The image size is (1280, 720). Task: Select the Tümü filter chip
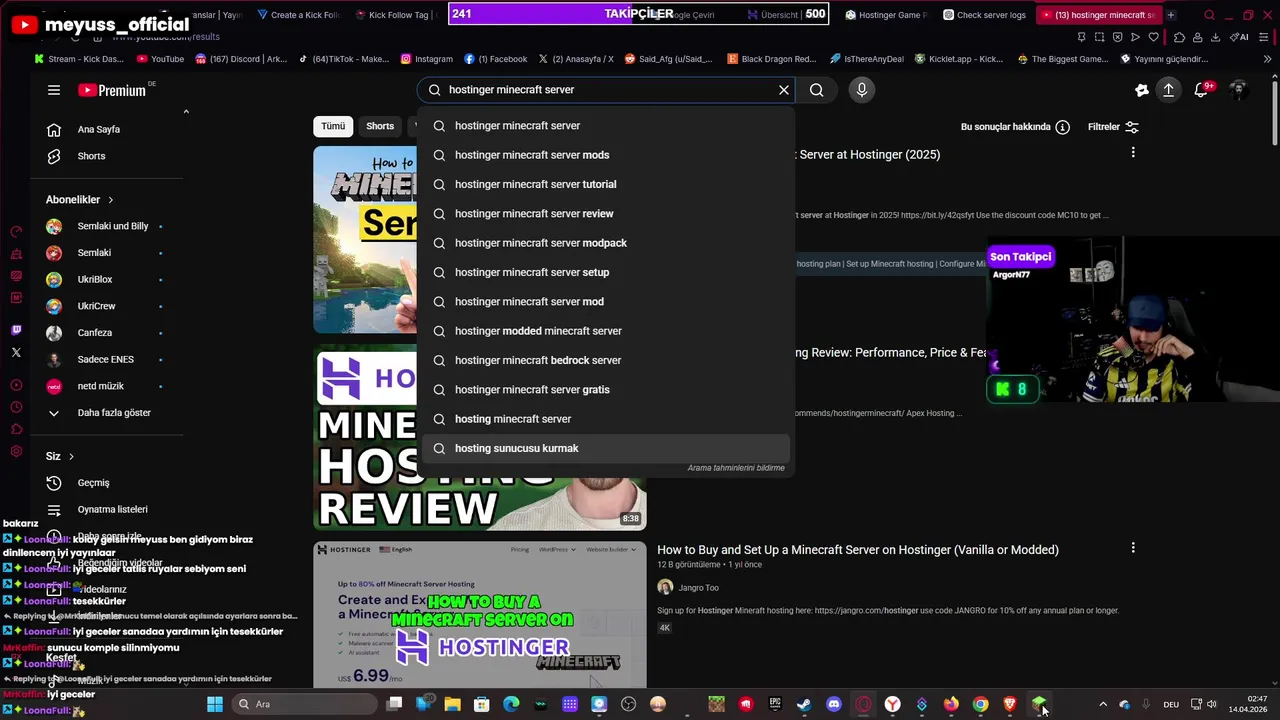[333, 126]
